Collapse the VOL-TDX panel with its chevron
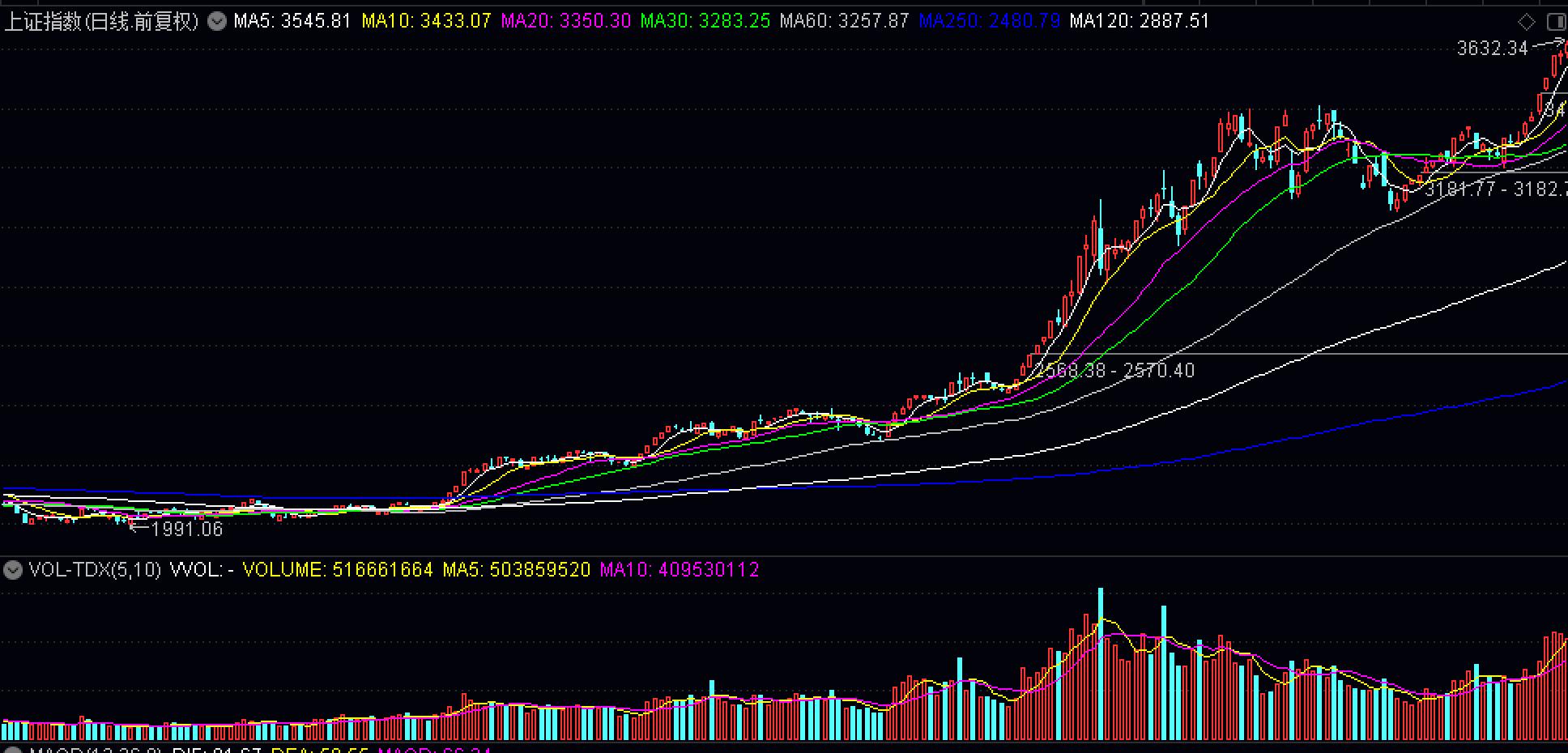 pyautogui.click(x=13, y=570)
